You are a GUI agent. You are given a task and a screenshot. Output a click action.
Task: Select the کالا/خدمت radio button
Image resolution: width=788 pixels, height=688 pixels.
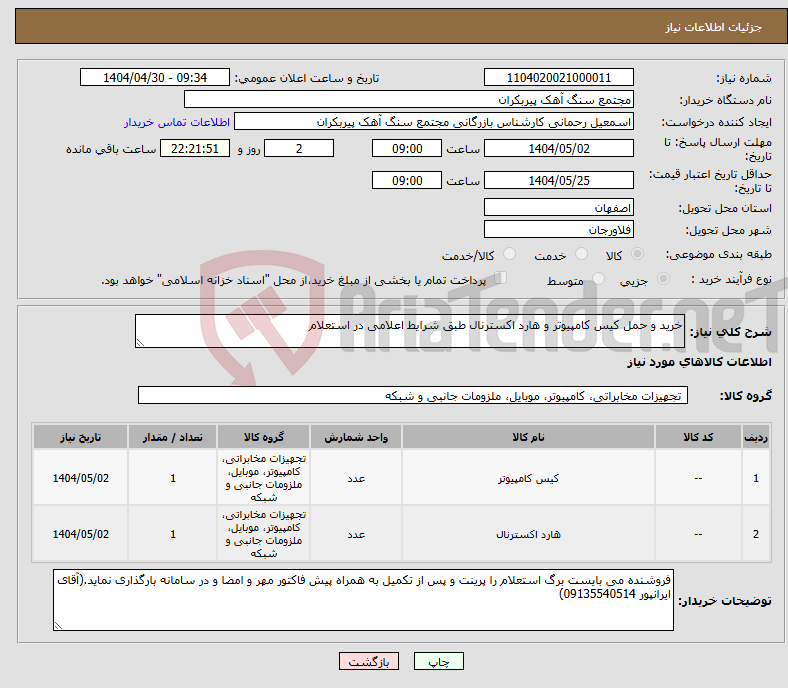pos(510,254)
